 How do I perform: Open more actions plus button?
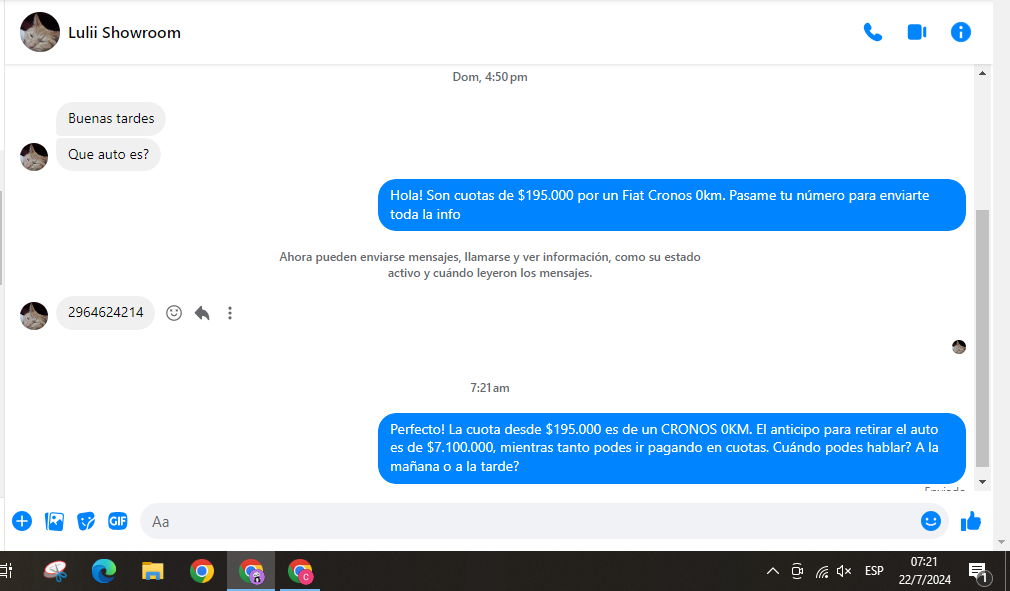coord(22,521)
